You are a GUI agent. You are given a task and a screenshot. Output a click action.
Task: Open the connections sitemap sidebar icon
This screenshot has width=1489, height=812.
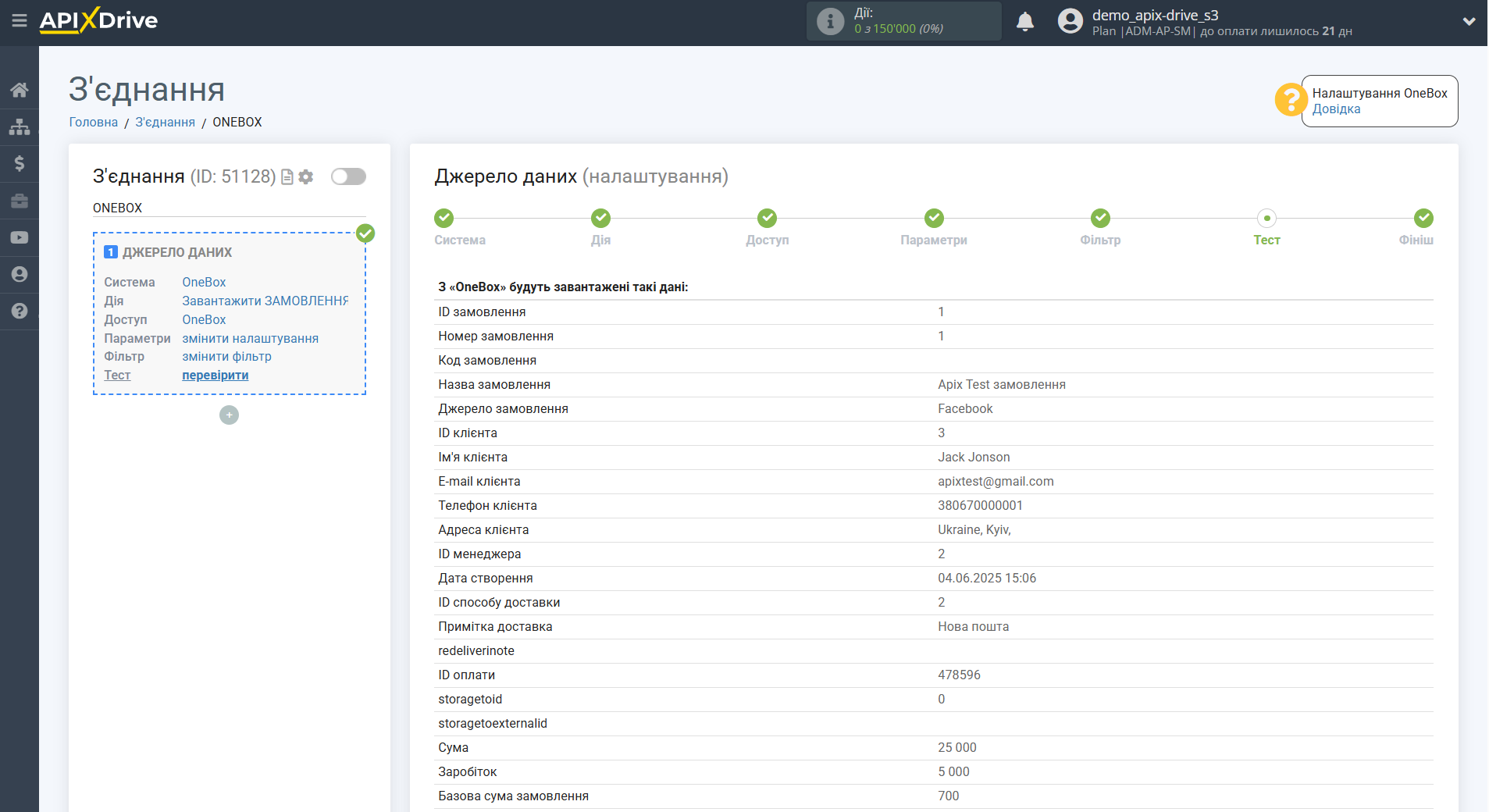20,126
